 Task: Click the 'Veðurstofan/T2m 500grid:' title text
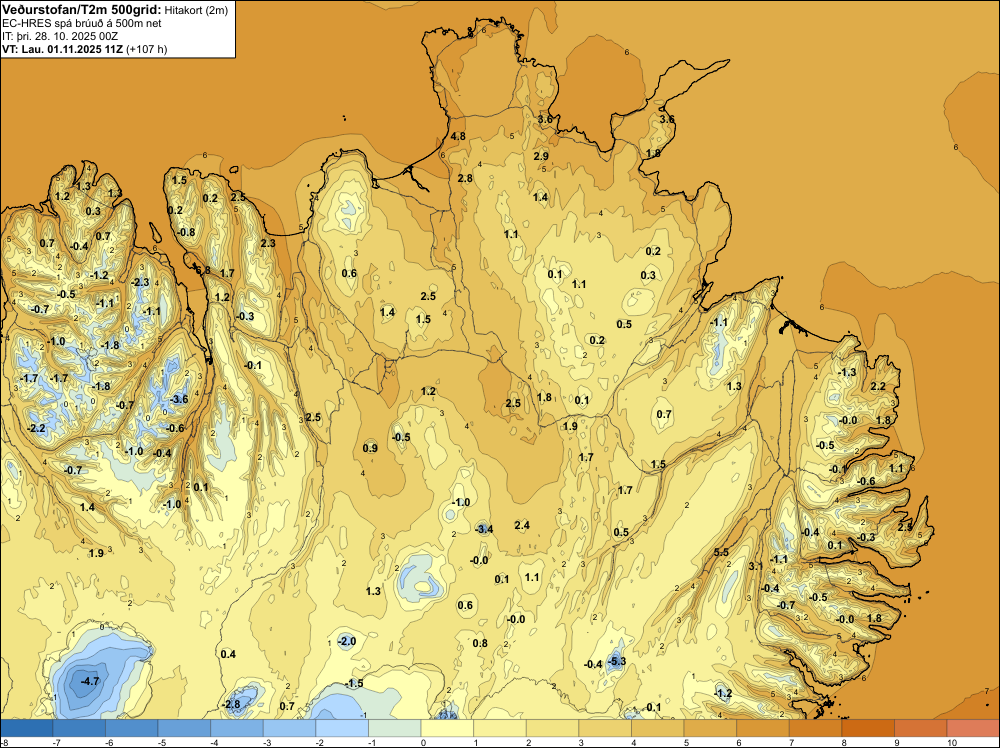(82, 10)
